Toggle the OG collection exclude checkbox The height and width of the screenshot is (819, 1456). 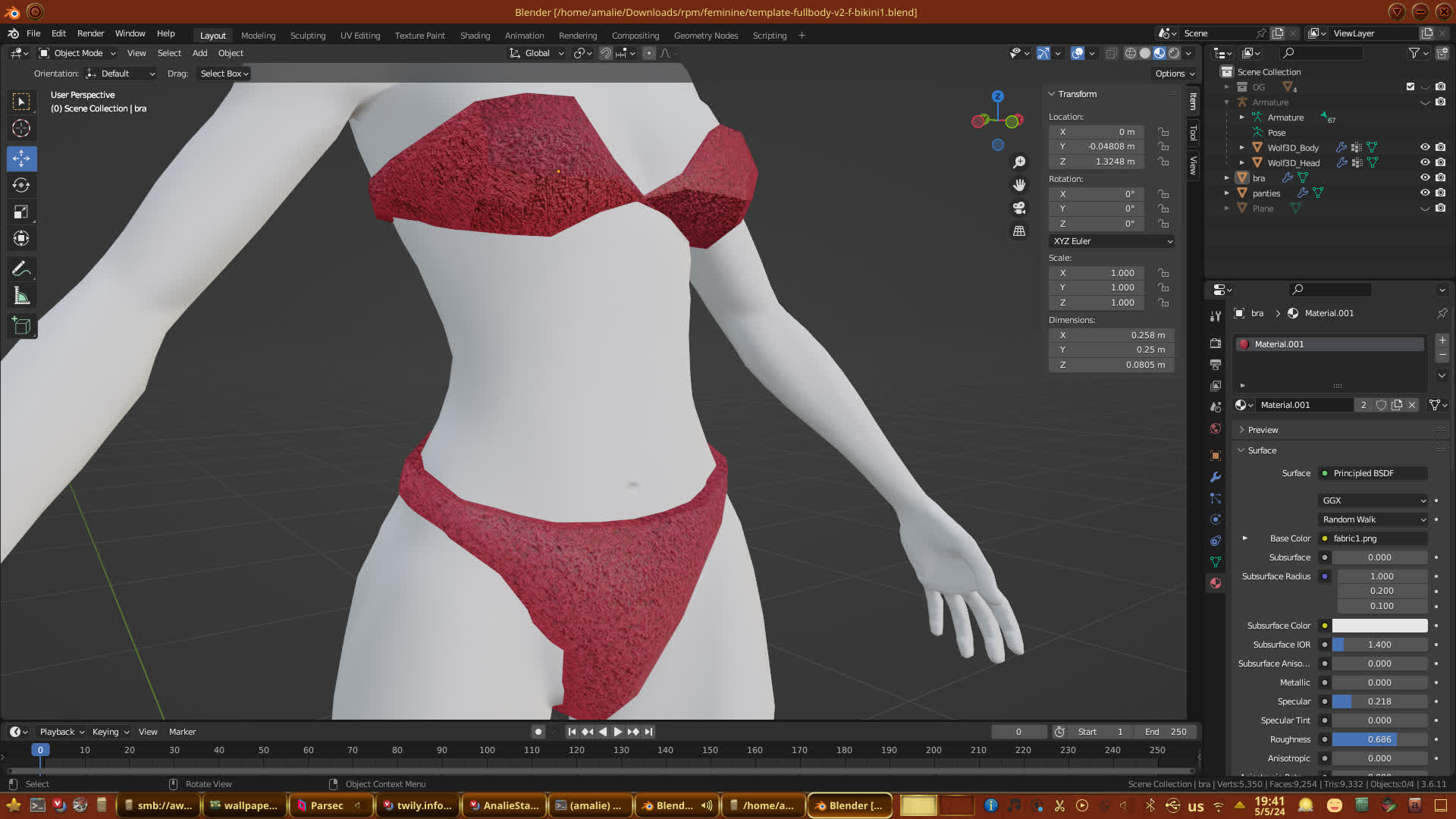click(x=1410, y=86)
